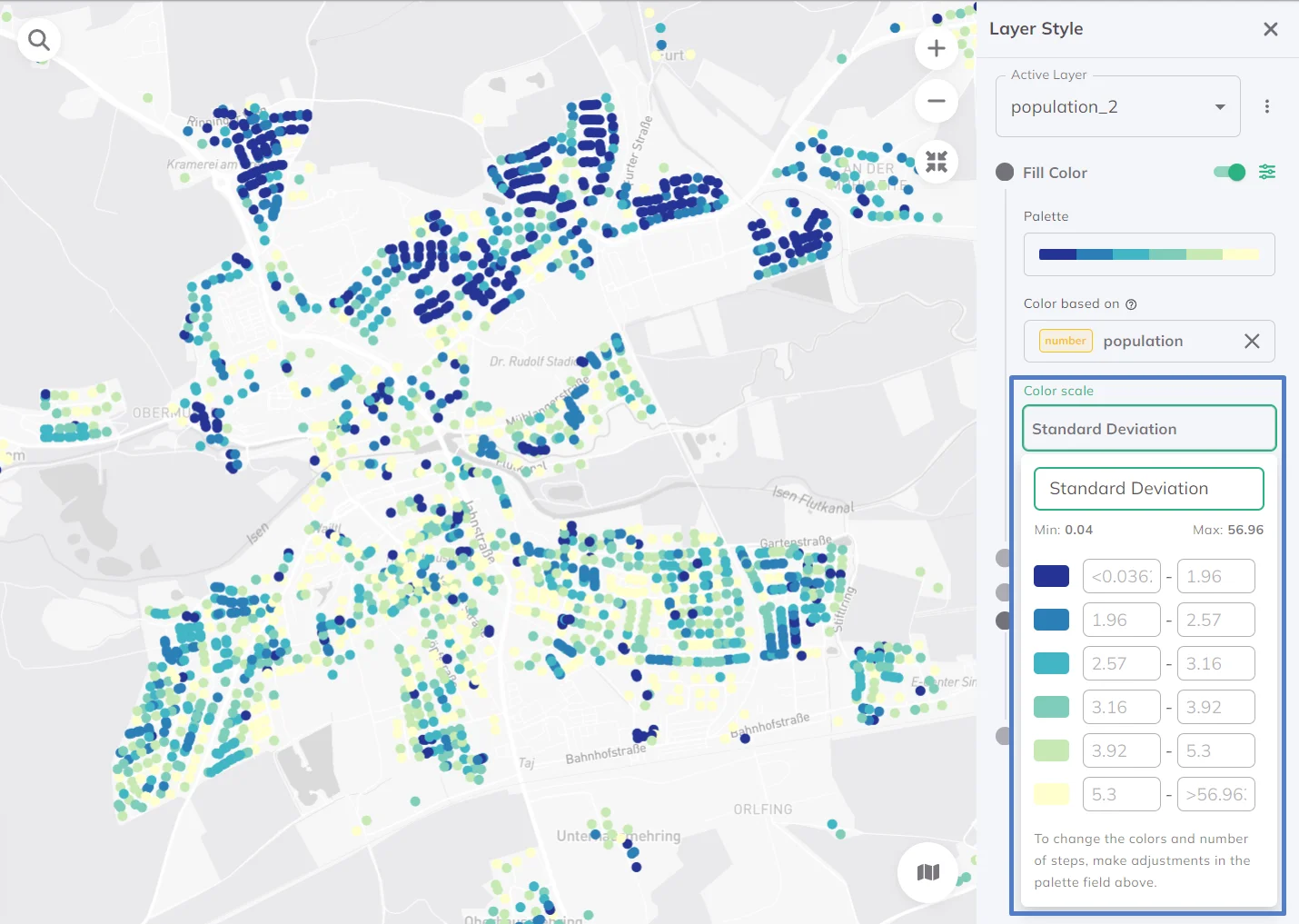Click the light green class swatch
Screen dimensions: 1299x924
coord(1052,750)
